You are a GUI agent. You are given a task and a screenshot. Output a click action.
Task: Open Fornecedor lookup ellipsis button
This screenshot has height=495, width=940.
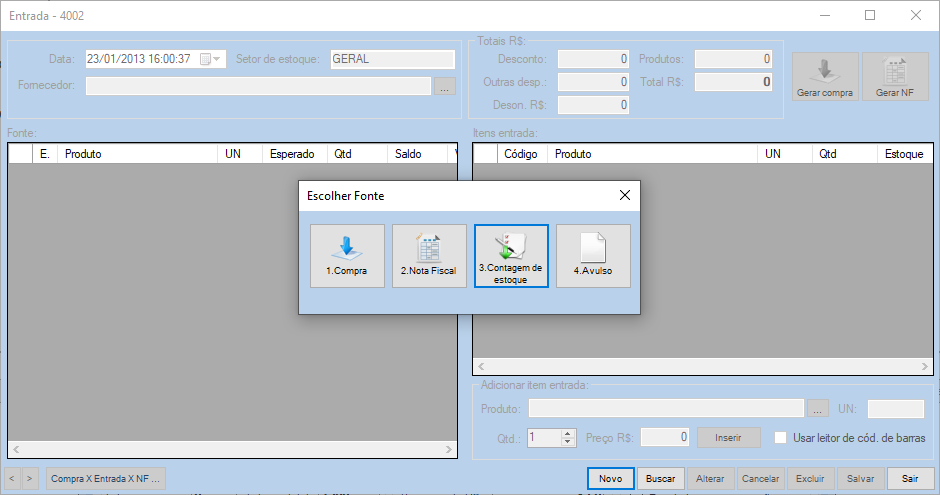coord(445,86)
